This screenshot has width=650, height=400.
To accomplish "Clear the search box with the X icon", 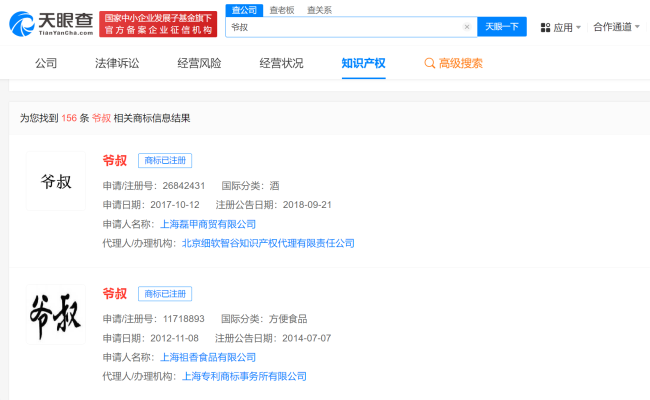I will [x=466, y=27].
